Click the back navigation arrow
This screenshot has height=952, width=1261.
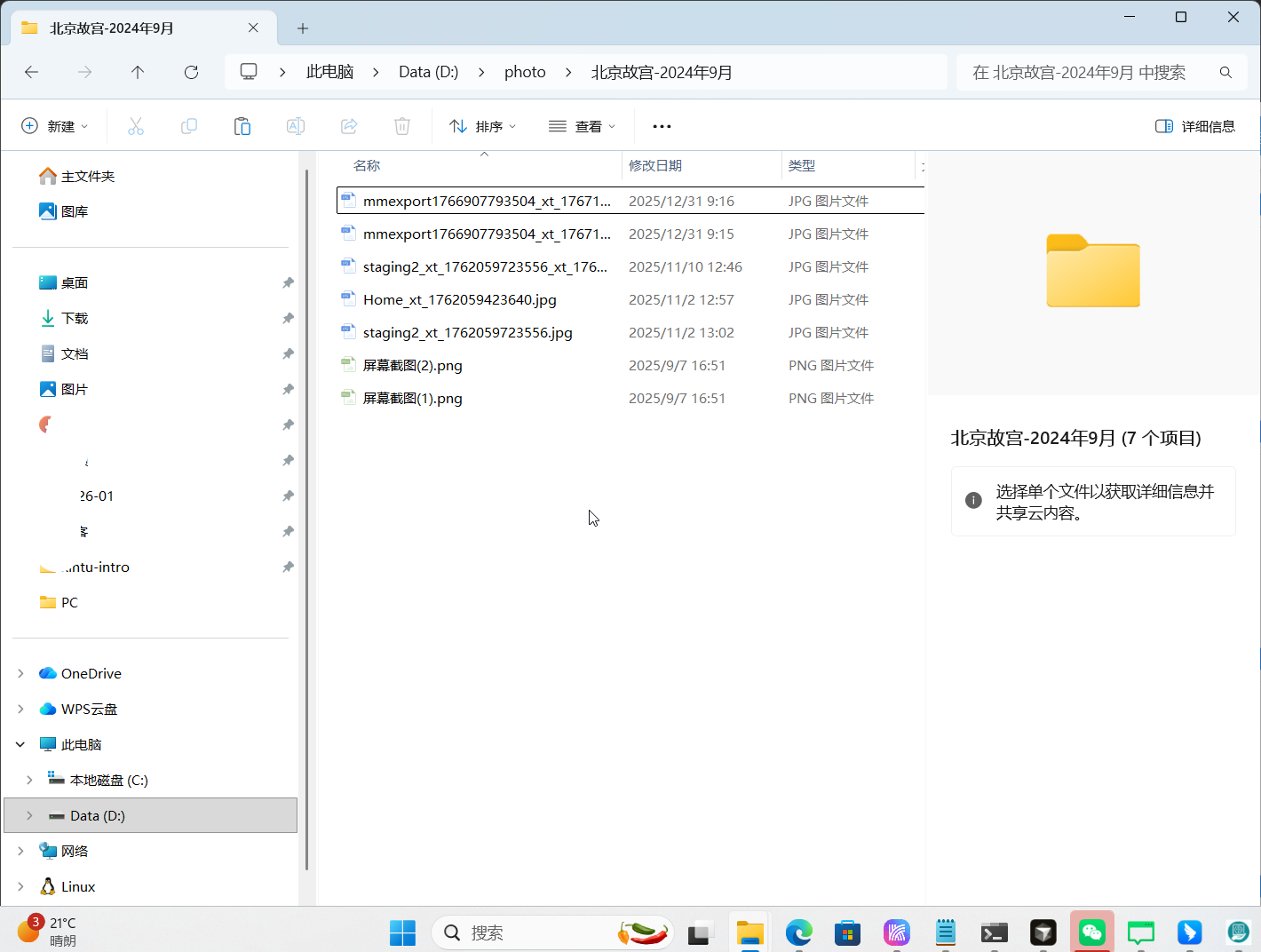point(32,72)
